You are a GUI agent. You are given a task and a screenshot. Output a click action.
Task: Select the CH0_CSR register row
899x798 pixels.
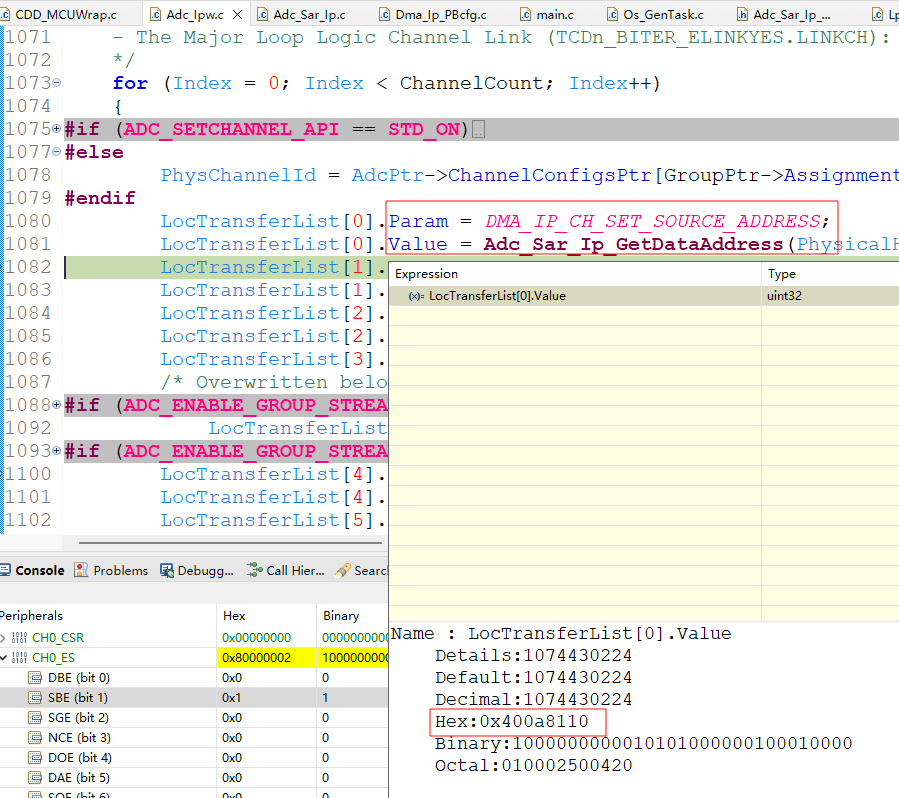point(194,637)
